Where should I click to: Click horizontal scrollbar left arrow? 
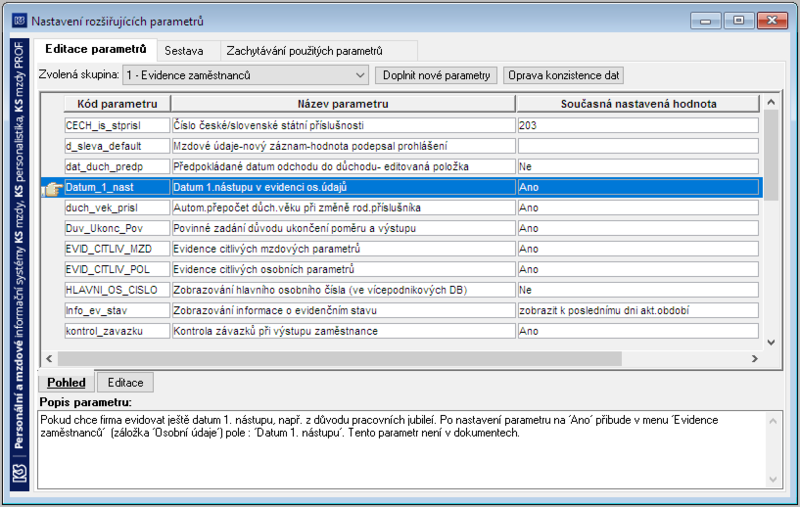pyautogui.click(x=49, y=359)
